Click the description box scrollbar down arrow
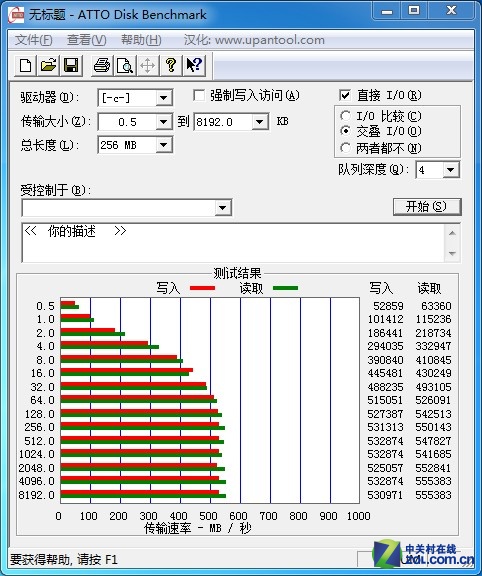This screenshot has width=482, height=576. 452,253
